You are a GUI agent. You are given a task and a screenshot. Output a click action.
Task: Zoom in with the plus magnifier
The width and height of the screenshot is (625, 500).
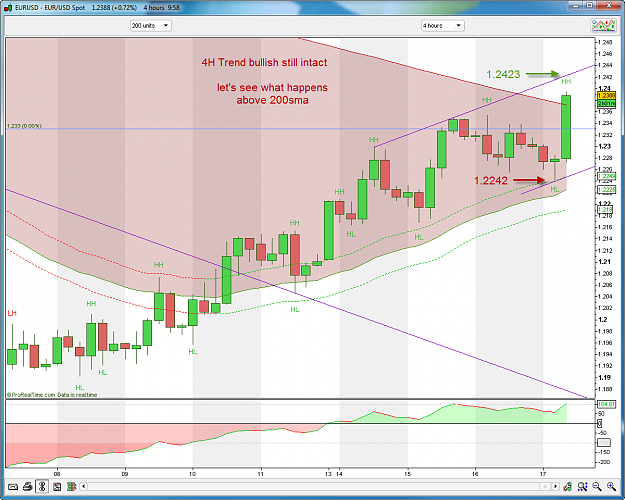611,486
